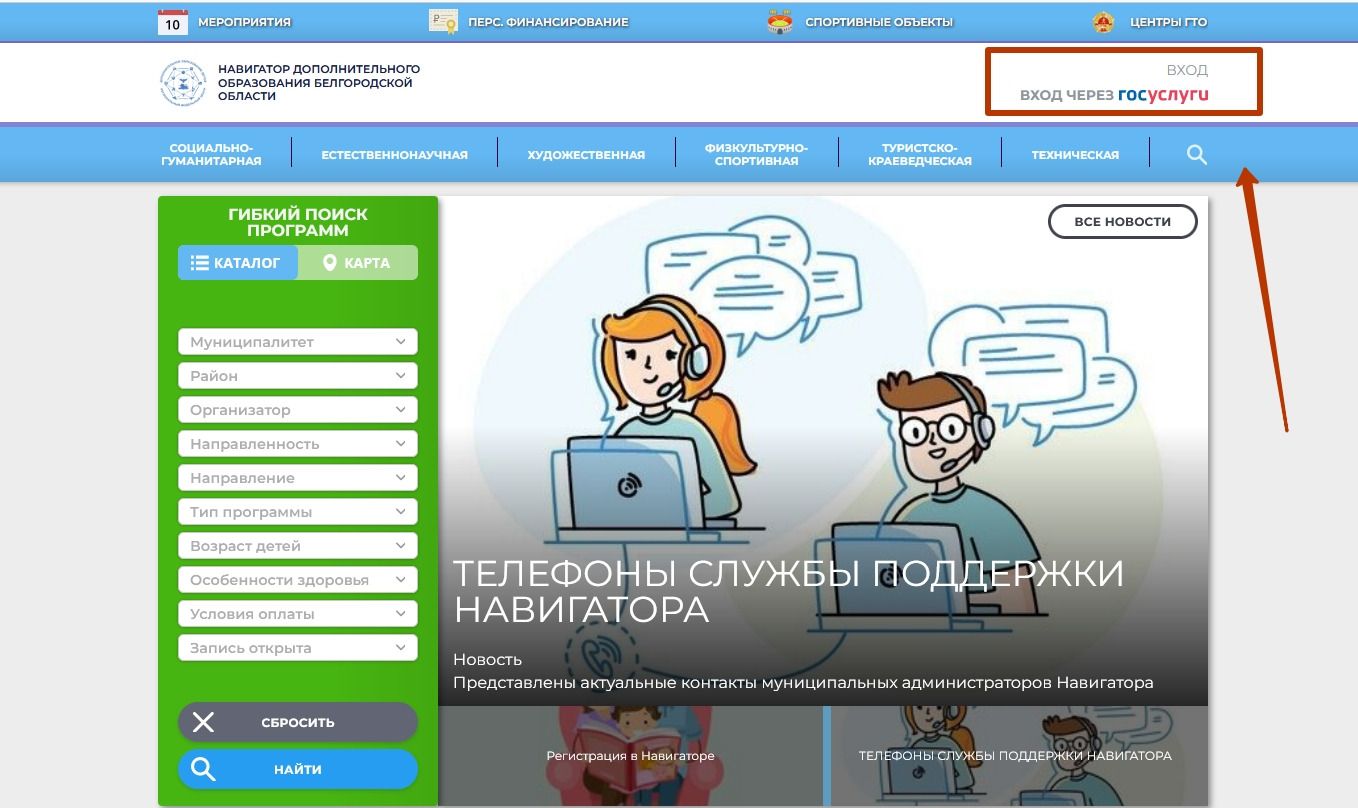Select the Естественнонаучная category tab

(x=394, y=155)
